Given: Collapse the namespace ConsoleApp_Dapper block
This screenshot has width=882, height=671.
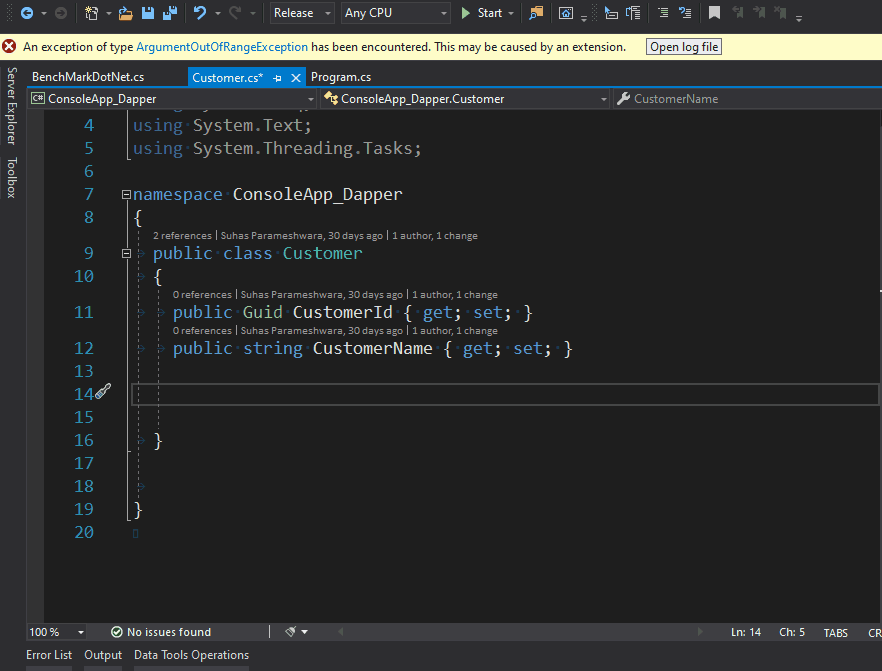Looking at the screenshot, I should click(126, 195).
